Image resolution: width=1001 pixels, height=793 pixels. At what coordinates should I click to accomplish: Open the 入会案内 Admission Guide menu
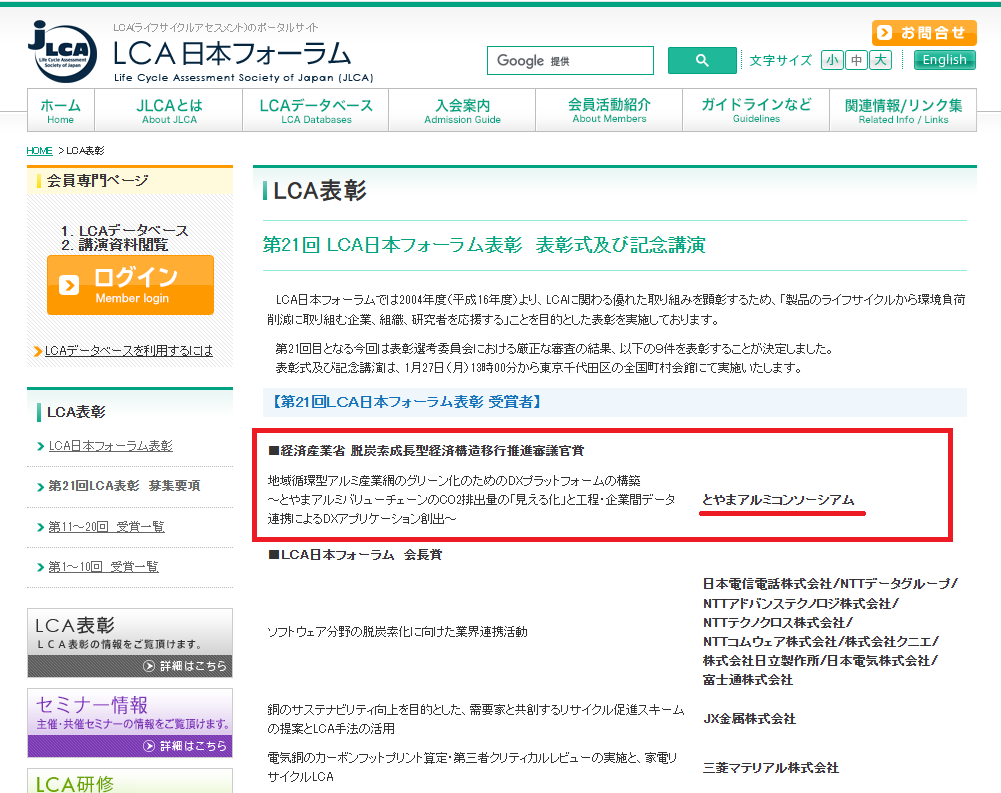(x=462, y=110)
